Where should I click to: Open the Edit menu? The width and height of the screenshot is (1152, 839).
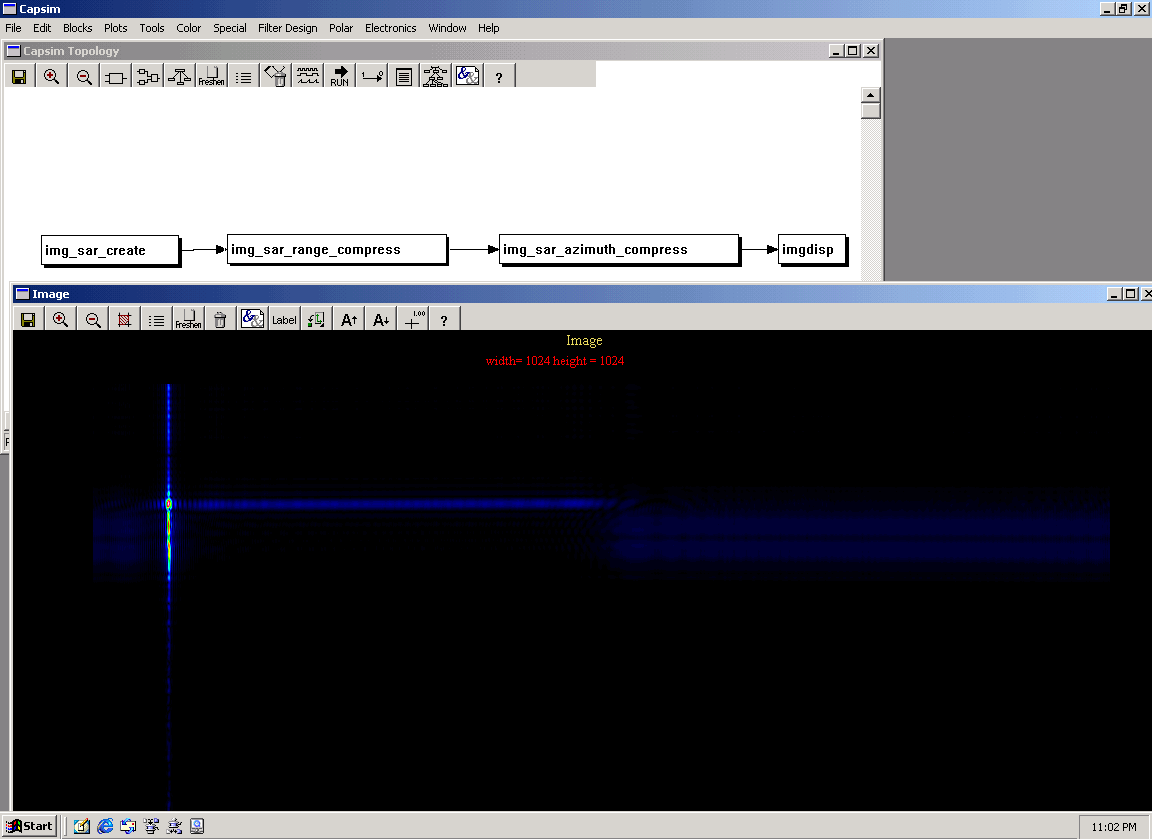tap(42, 28)
